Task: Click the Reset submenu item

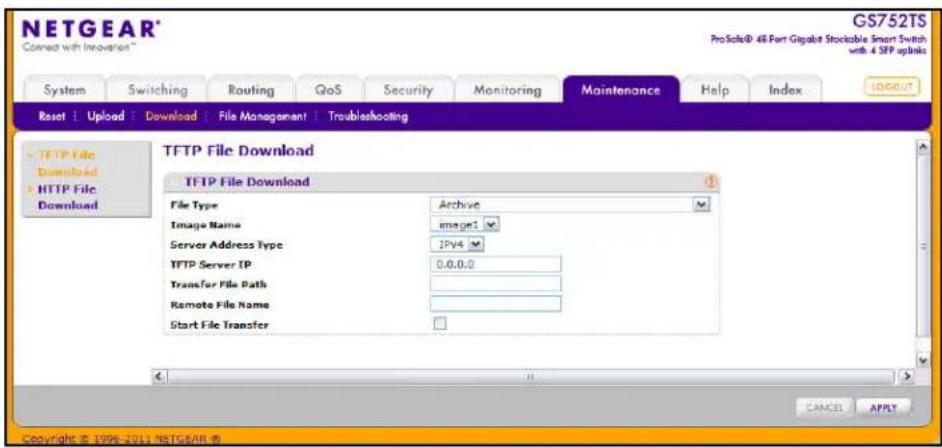Action: (x=51, y=116)
